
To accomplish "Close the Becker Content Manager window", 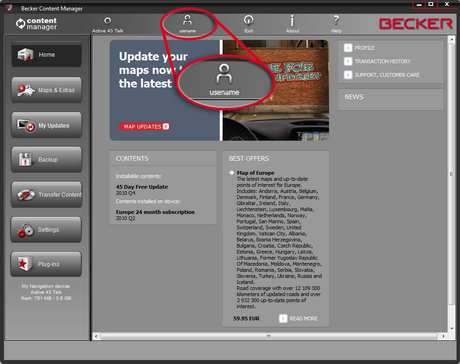I will [x=447, y=4].
